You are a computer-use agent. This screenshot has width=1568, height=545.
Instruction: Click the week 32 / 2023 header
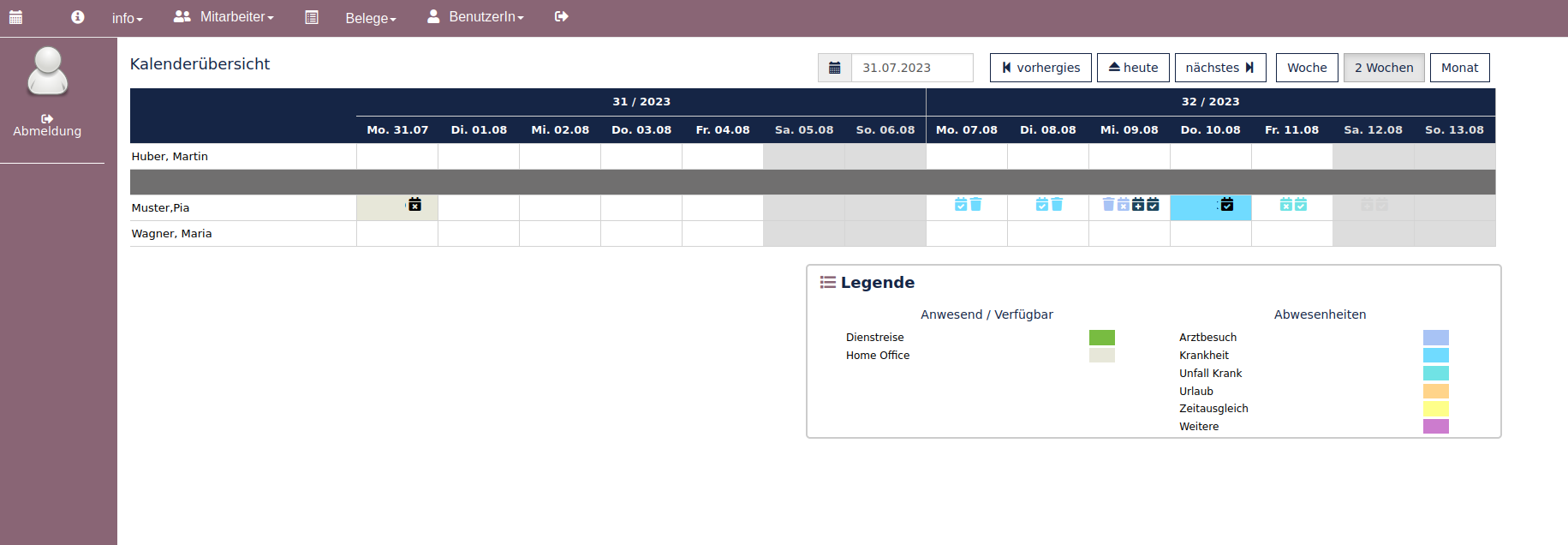coord(1211,101)
